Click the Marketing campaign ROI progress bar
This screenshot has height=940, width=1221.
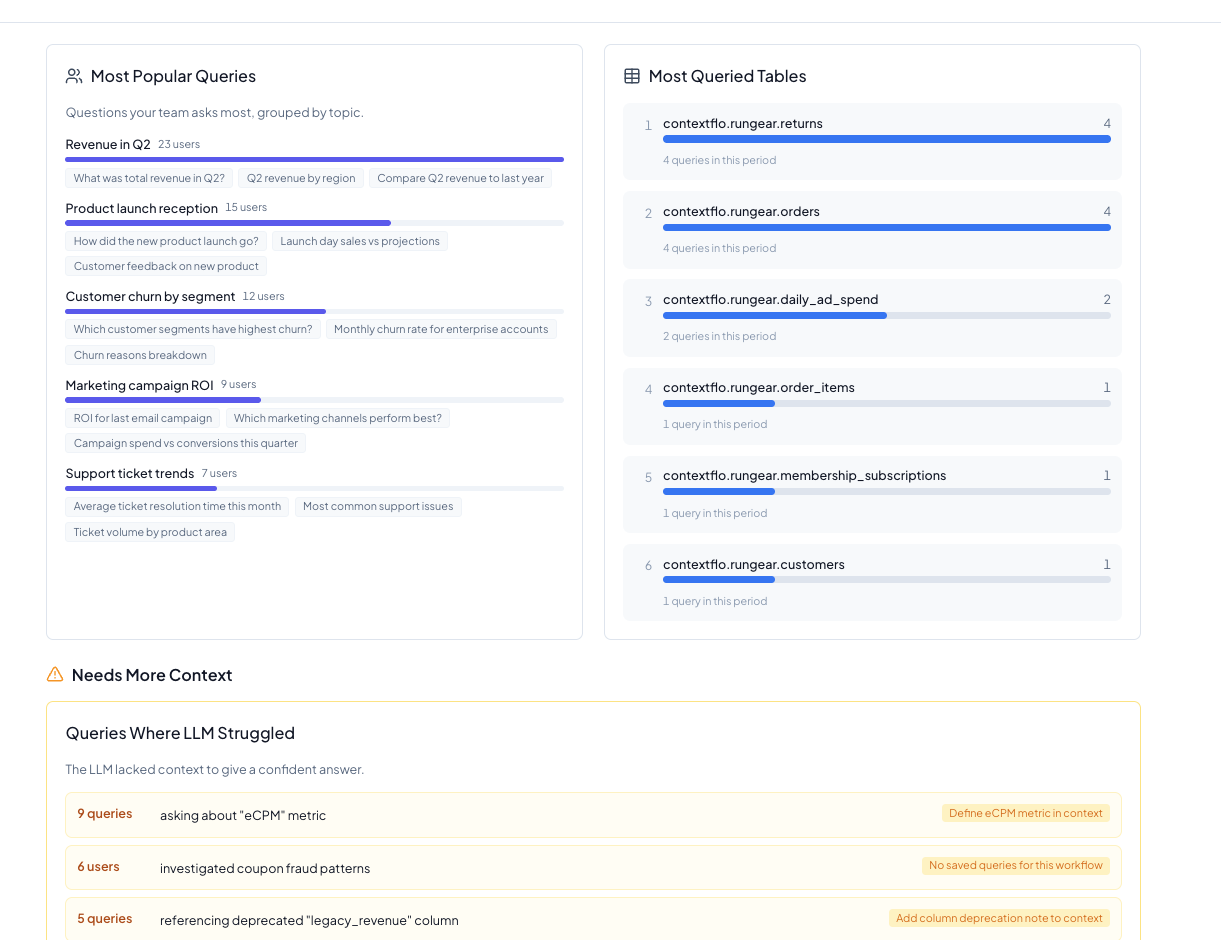(315, 400)
